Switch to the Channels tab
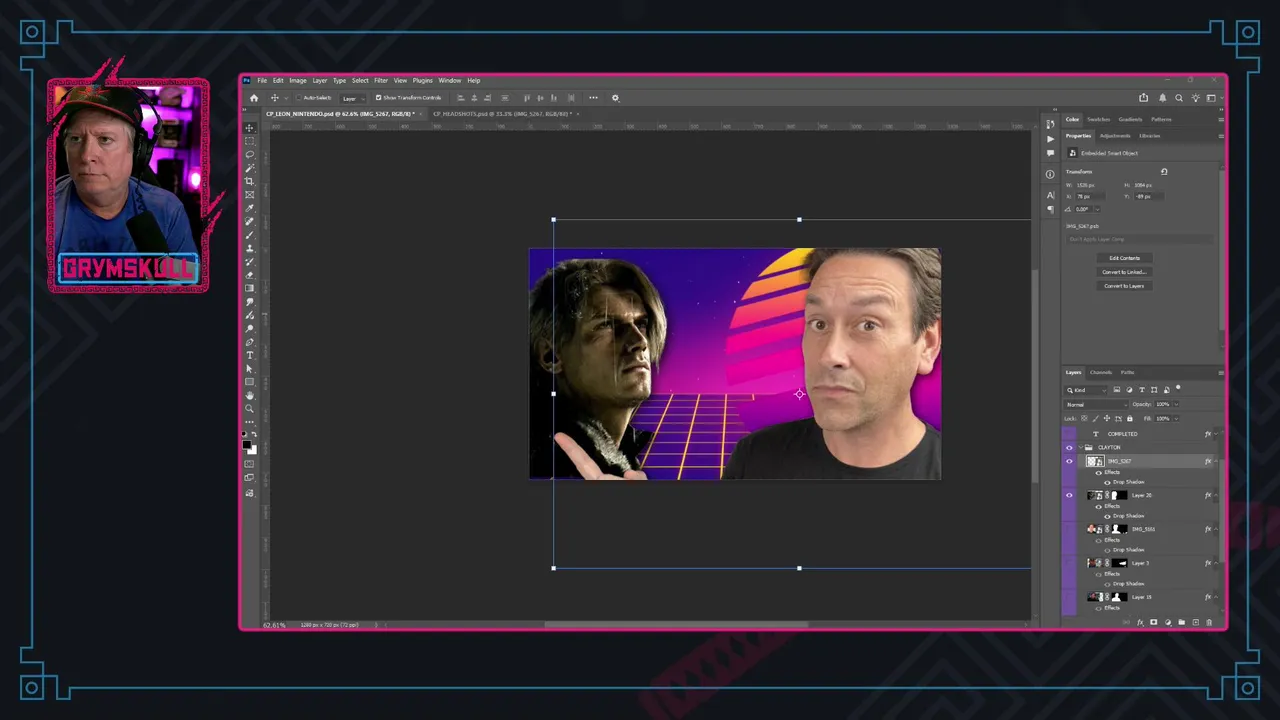 [1101, 372]
